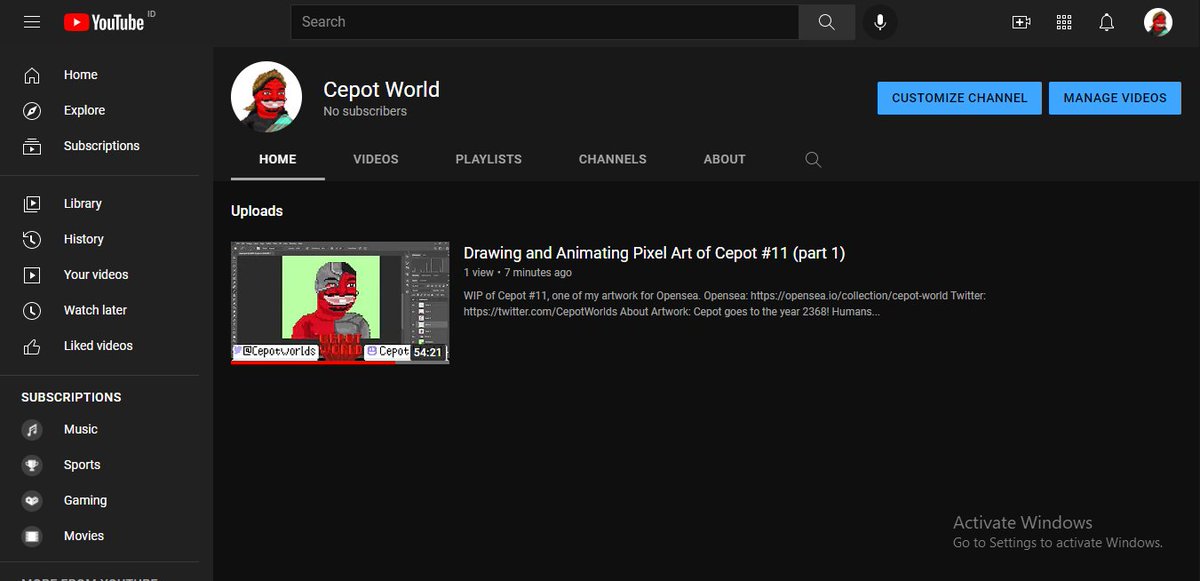Click inside the search input field
The image size is (1200, 581).
(x=545, y=21)
